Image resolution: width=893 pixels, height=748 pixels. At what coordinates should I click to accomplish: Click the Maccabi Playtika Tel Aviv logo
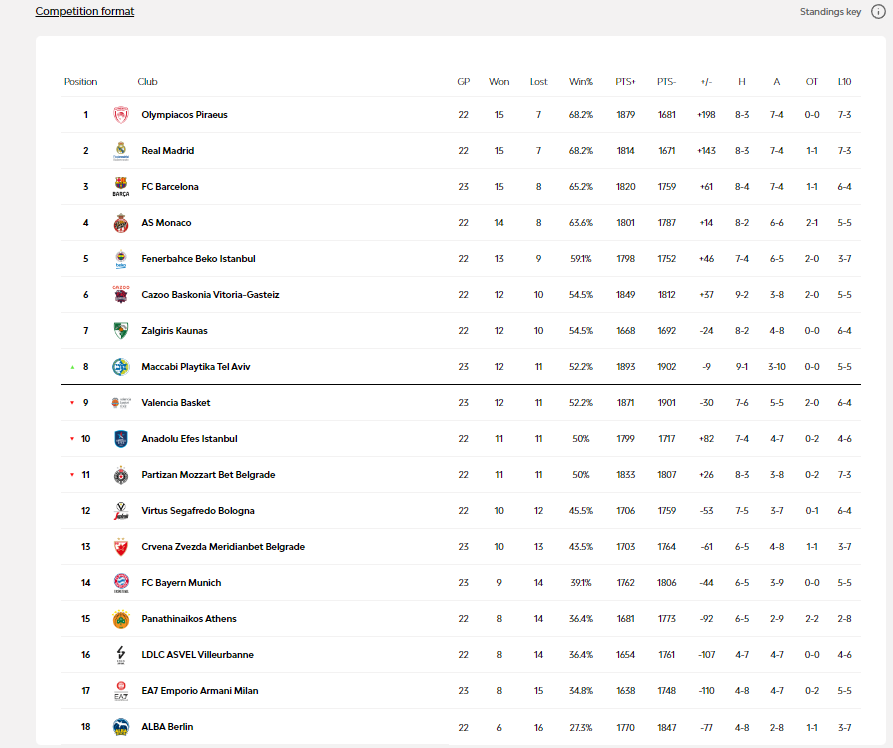tap(121, 367)
